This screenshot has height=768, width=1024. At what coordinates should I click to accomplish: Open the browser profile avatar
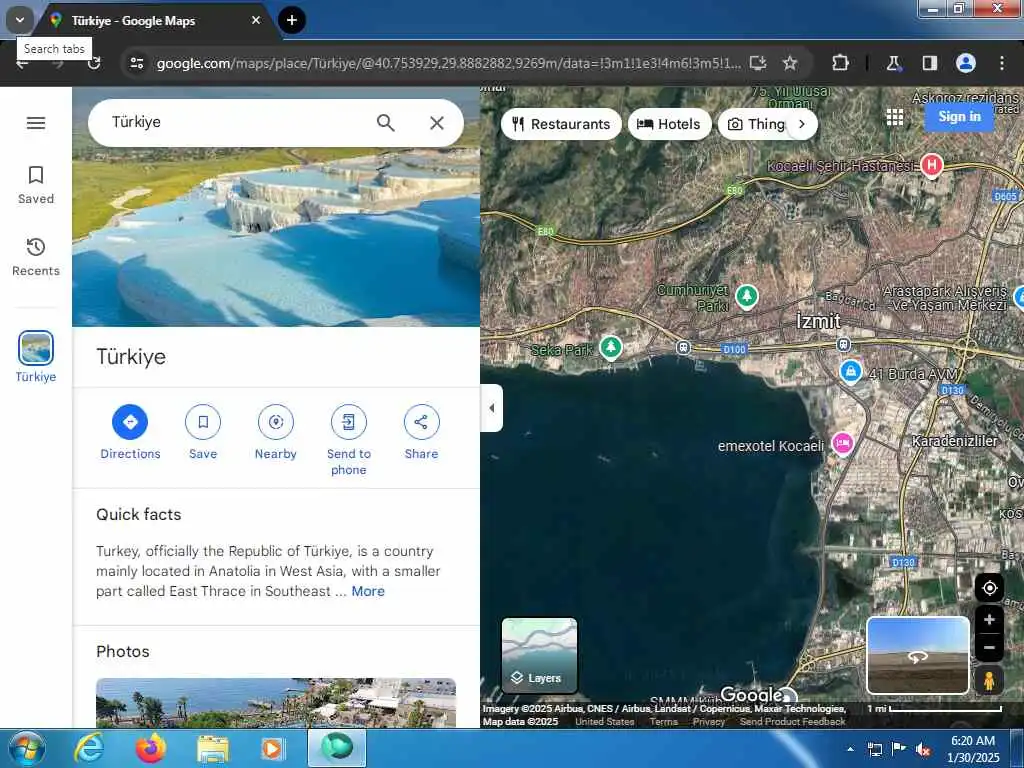click(966, 63)
